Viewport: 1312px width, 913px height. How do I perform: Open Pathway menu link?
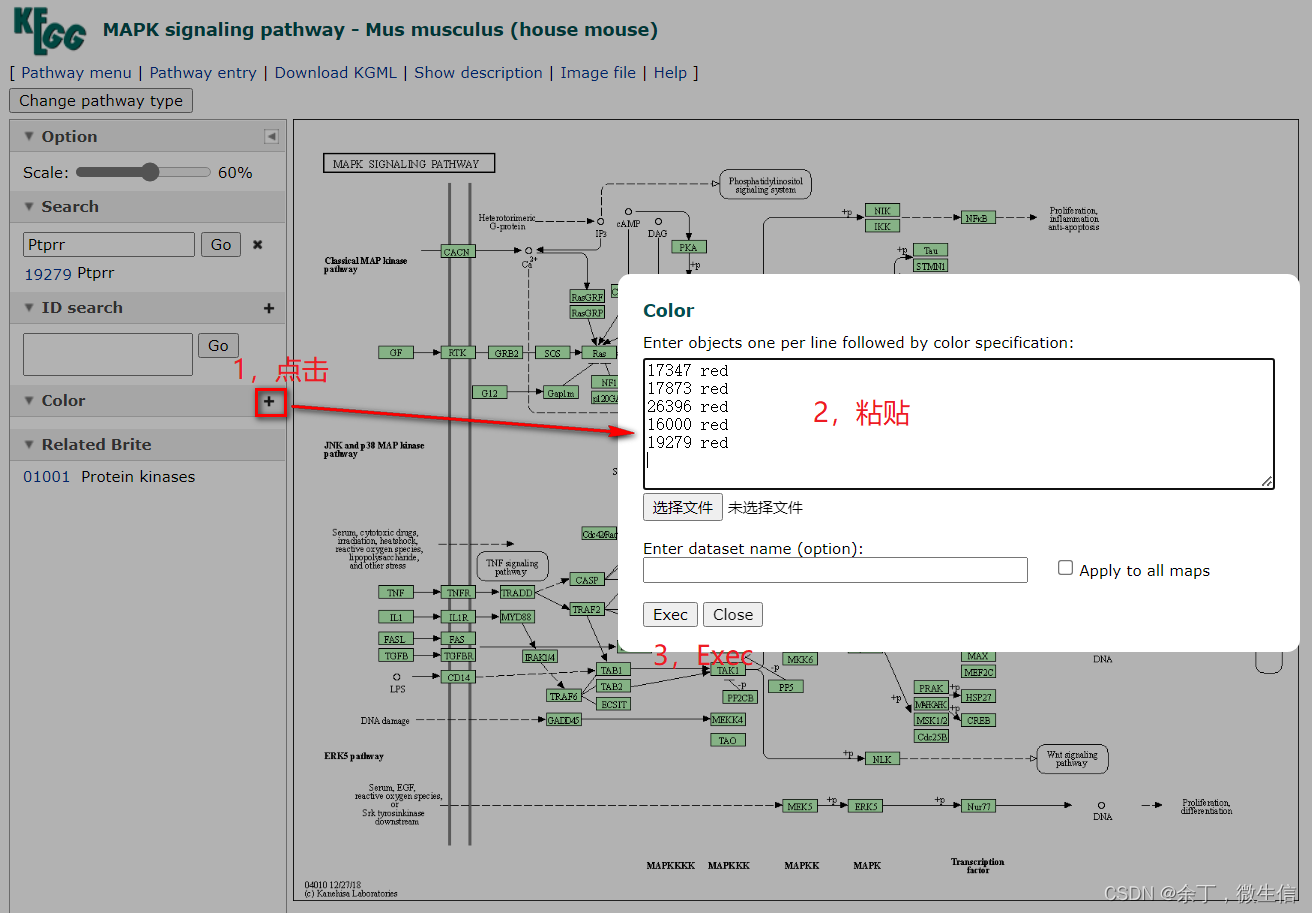pos(76,73)
